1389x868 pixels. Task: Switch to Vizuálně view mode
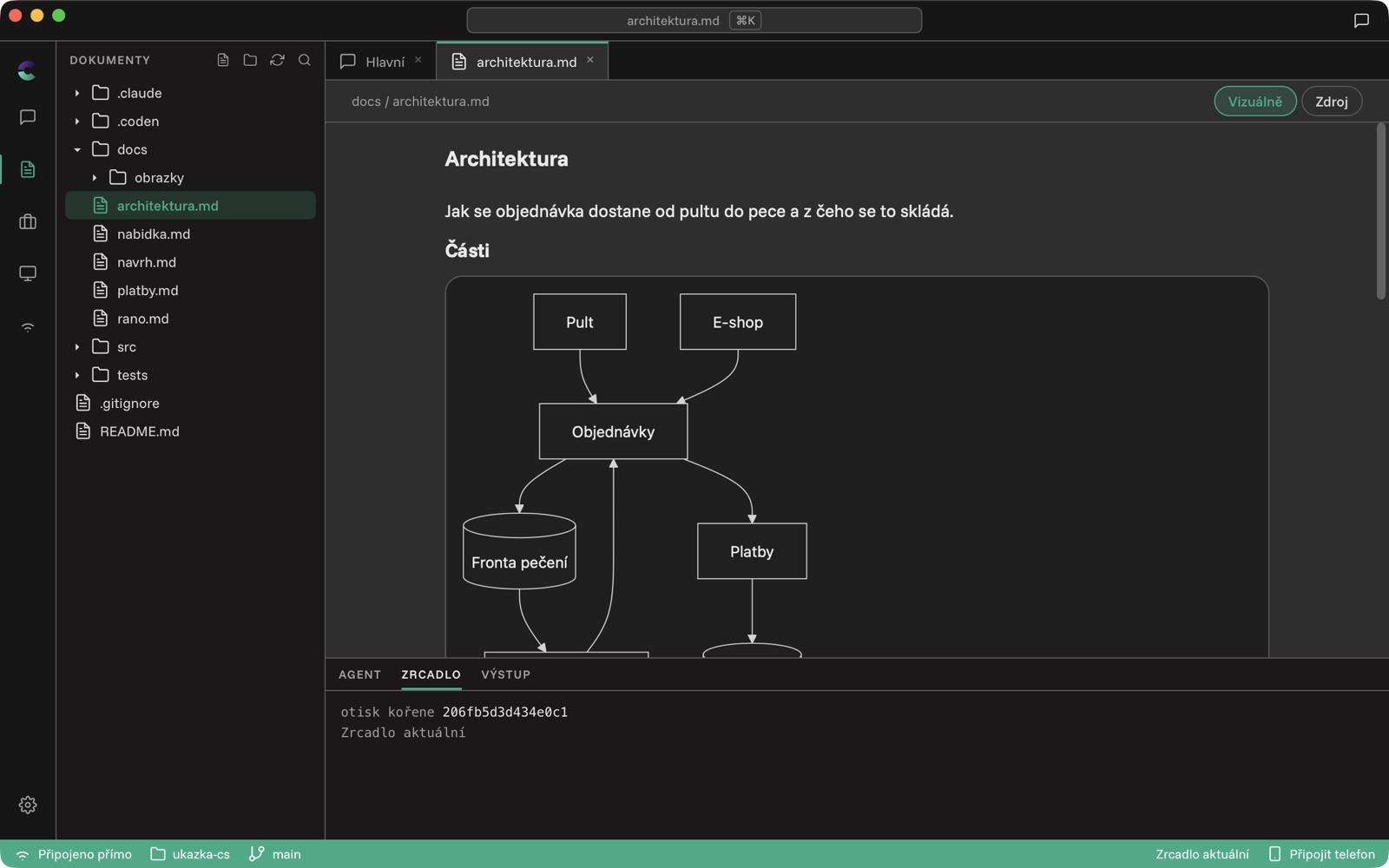tap(1254, 102)
